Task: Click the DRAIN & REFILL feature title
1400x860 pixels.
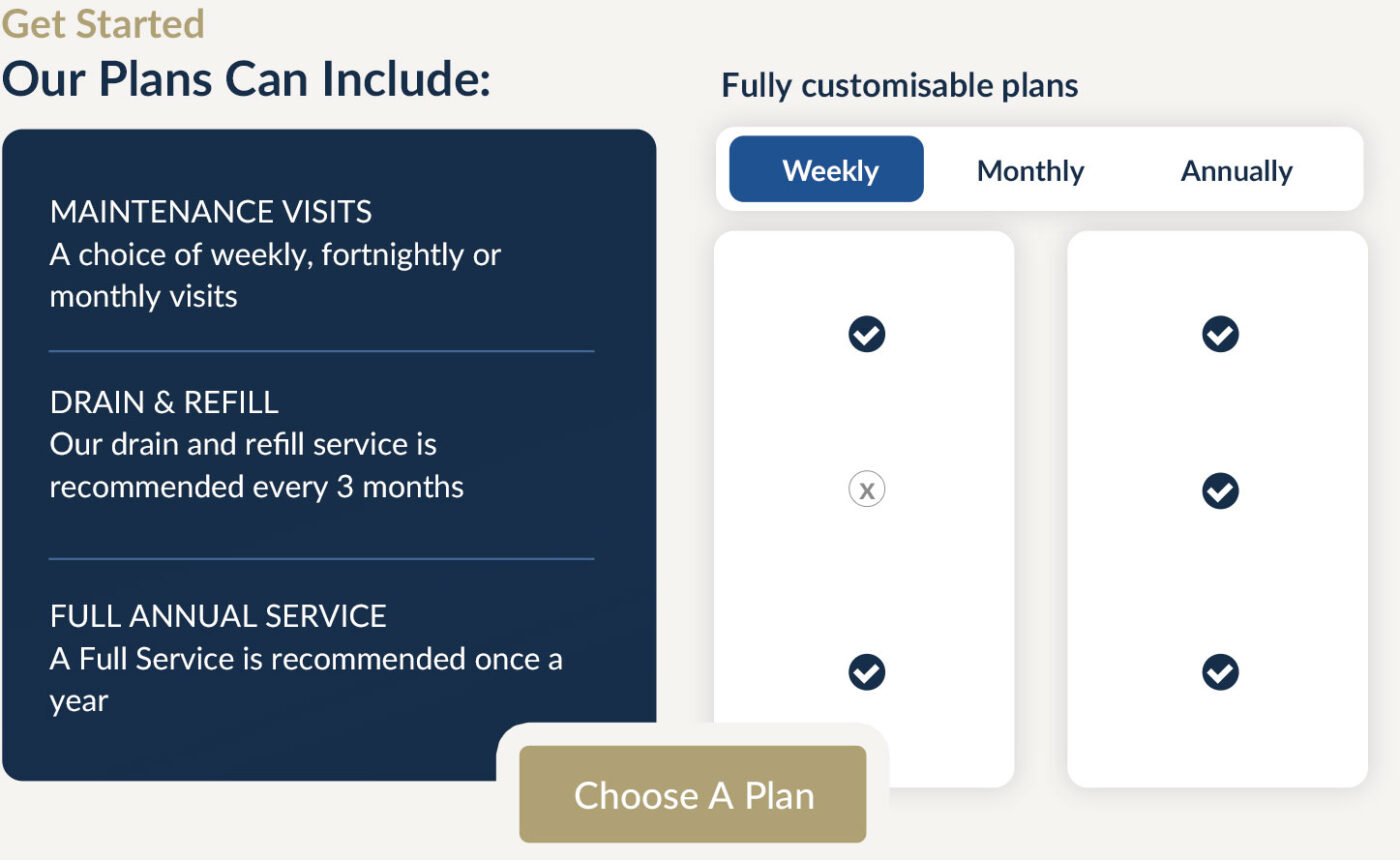Action: click(x=164, y=402)
